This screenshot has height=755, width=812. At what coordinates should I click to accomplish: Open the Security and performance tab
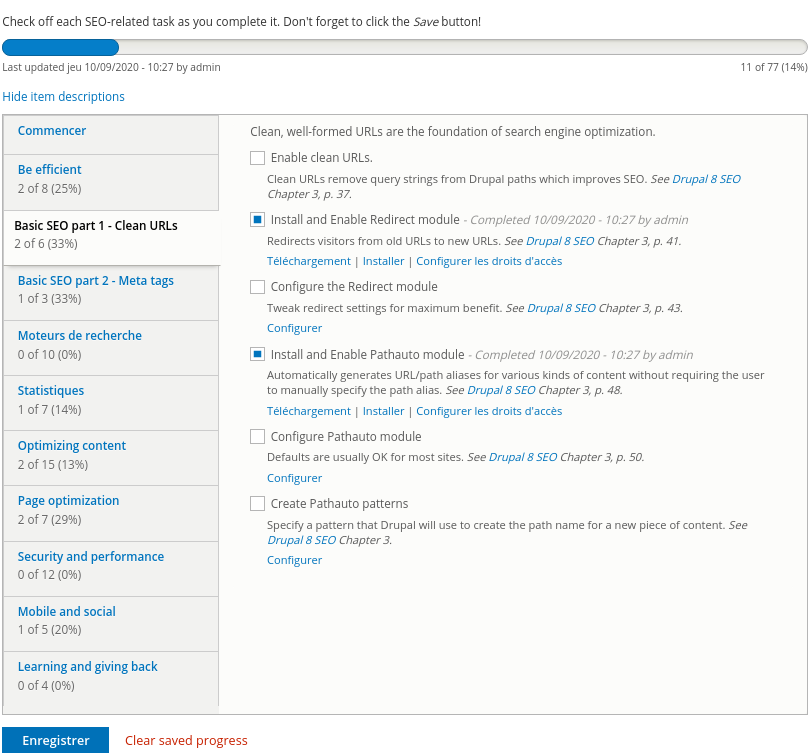[91, 557]
